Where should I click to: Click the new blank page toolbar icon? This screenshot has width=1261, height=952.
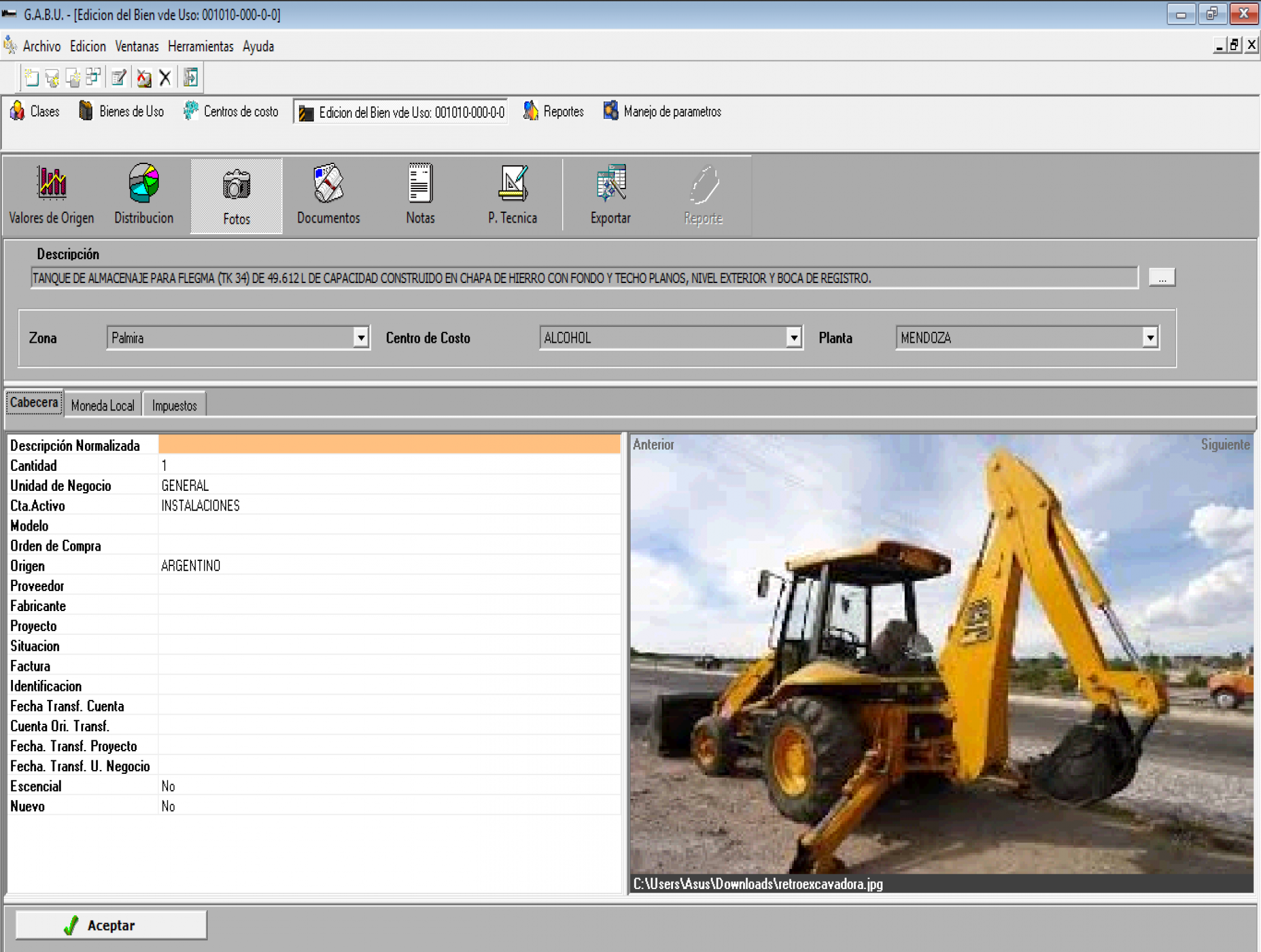[x=31, y=78]
